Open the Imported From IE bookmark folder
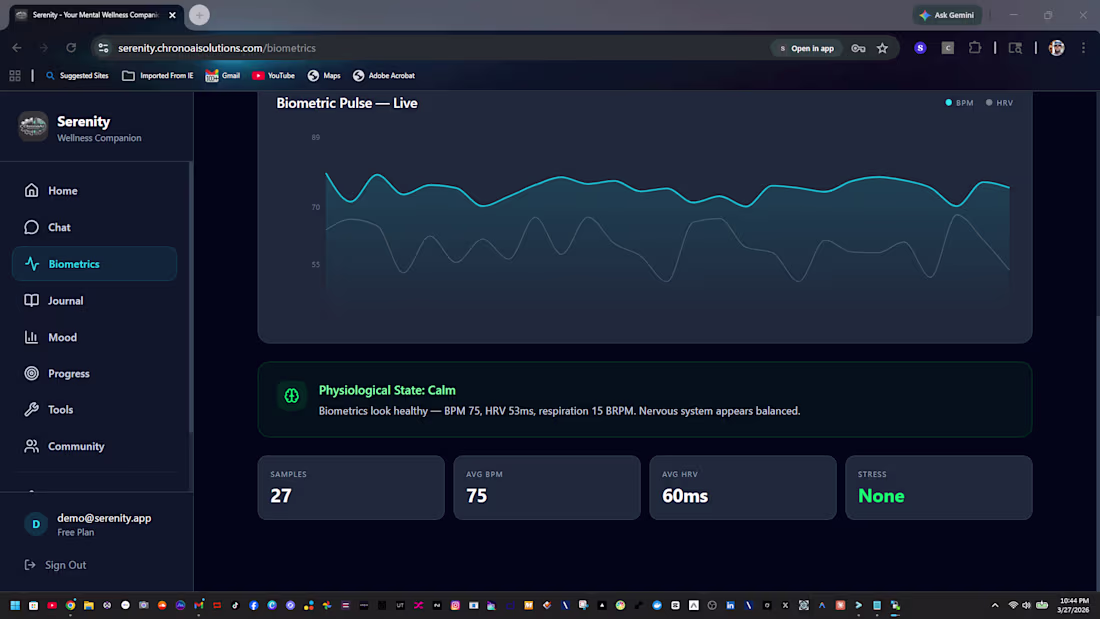 157,76
